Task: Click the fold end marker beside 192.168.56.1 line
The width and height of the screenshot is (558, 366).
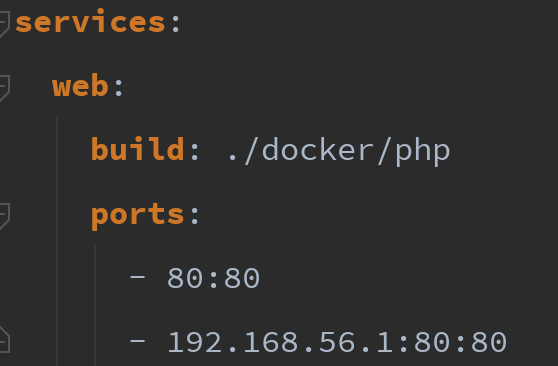Action: pyautogui.click(x=4, y=340)
